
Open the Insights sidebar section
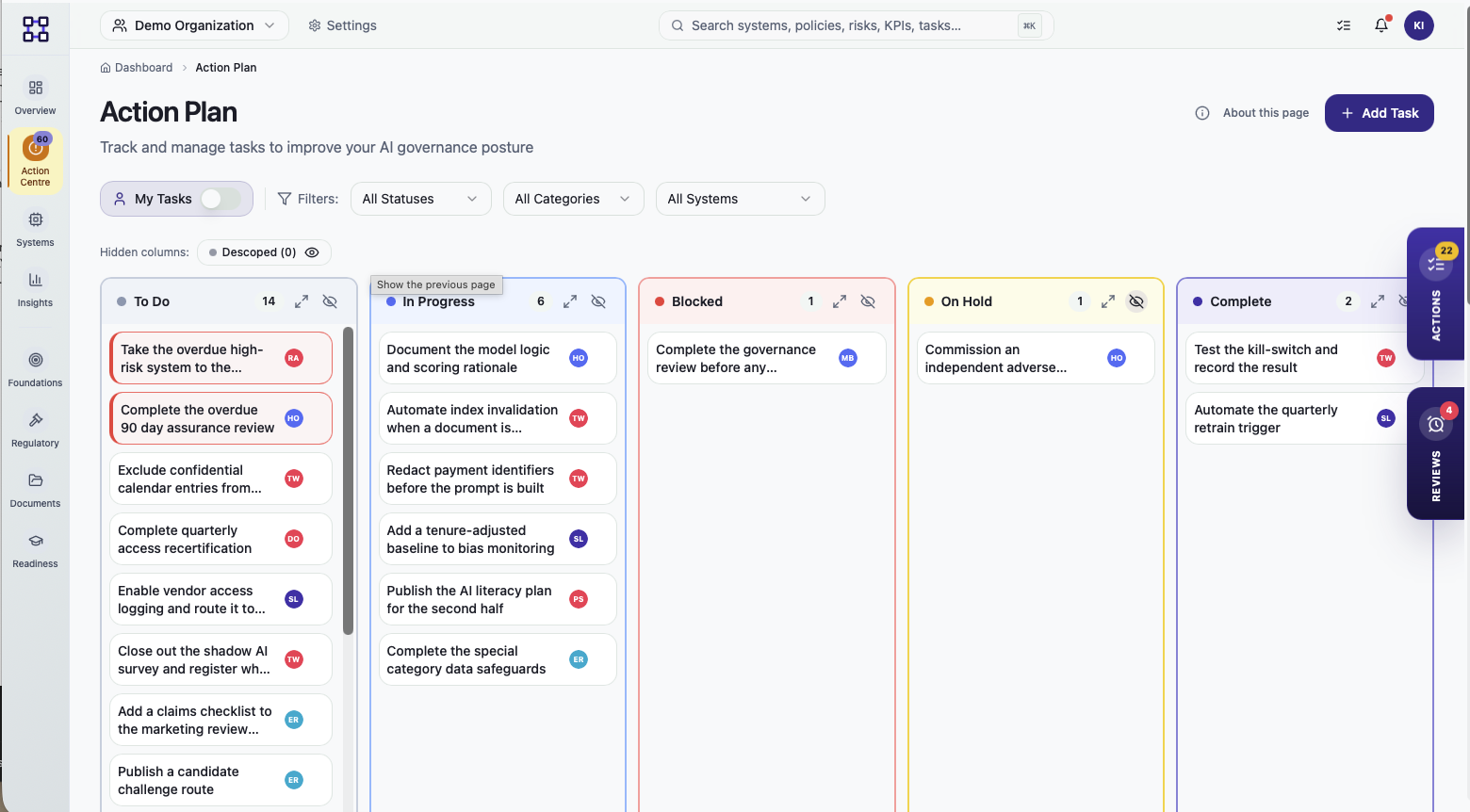(35, 289)
